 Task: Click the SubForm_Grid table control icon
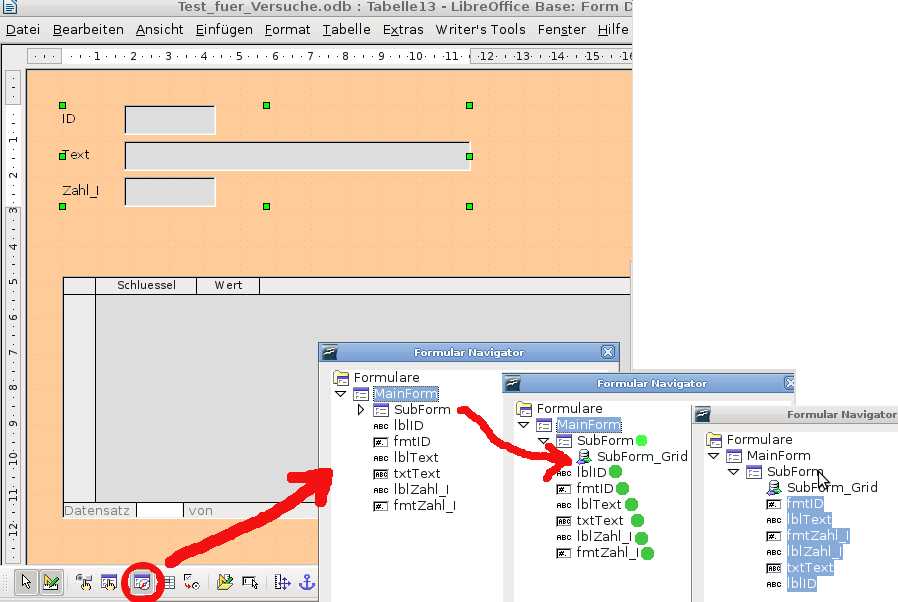582,458
